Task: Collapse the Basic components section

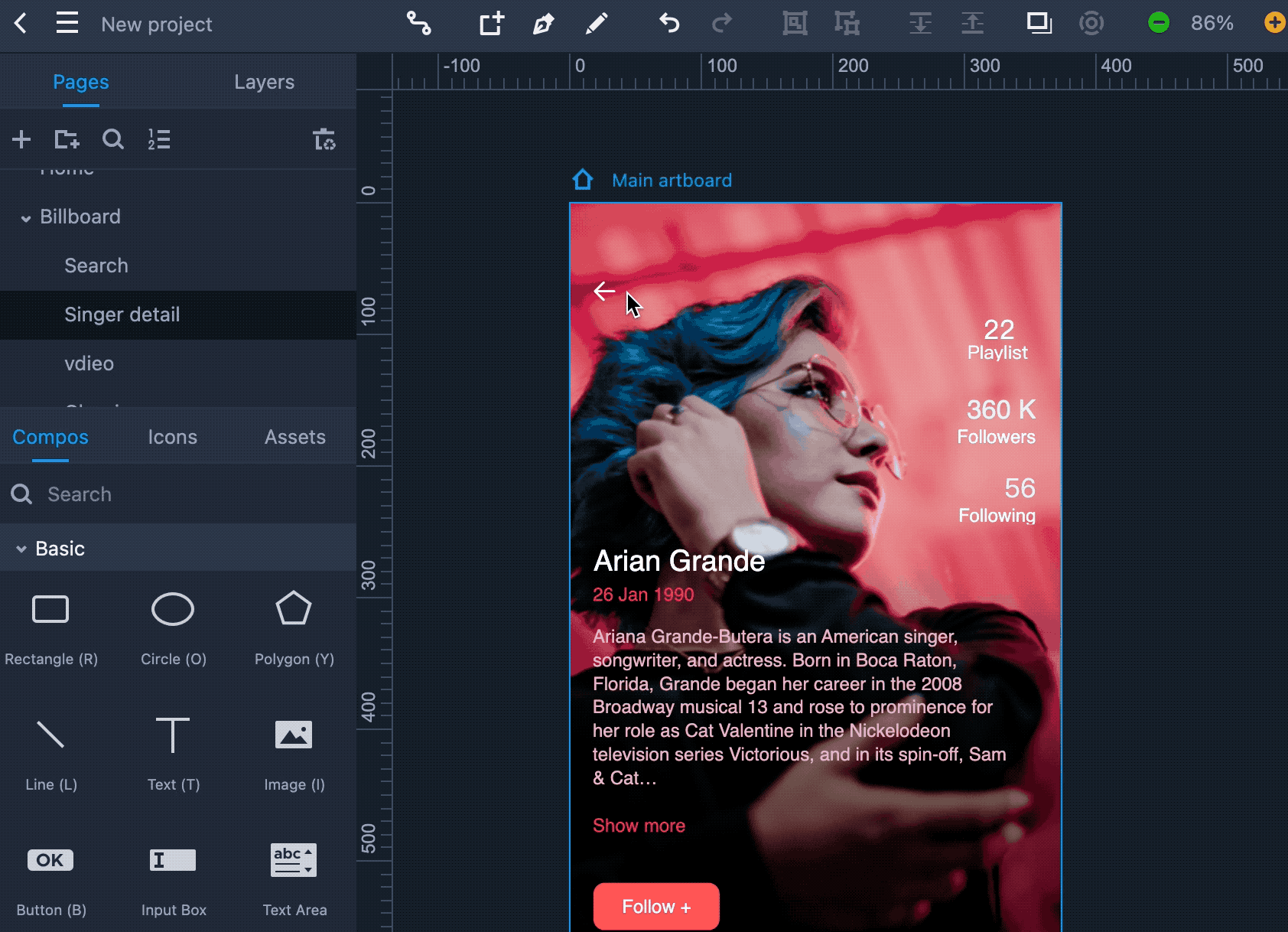Action: pyautogui.click(x=21, y=549)
